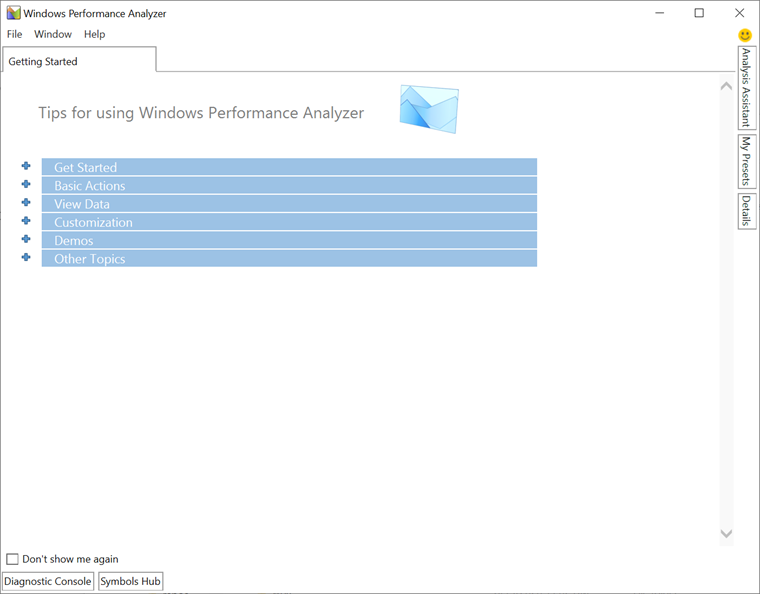Viewport: 760px width, 594px height.
Task: Click the scroll down arrow
Action: 726,533
